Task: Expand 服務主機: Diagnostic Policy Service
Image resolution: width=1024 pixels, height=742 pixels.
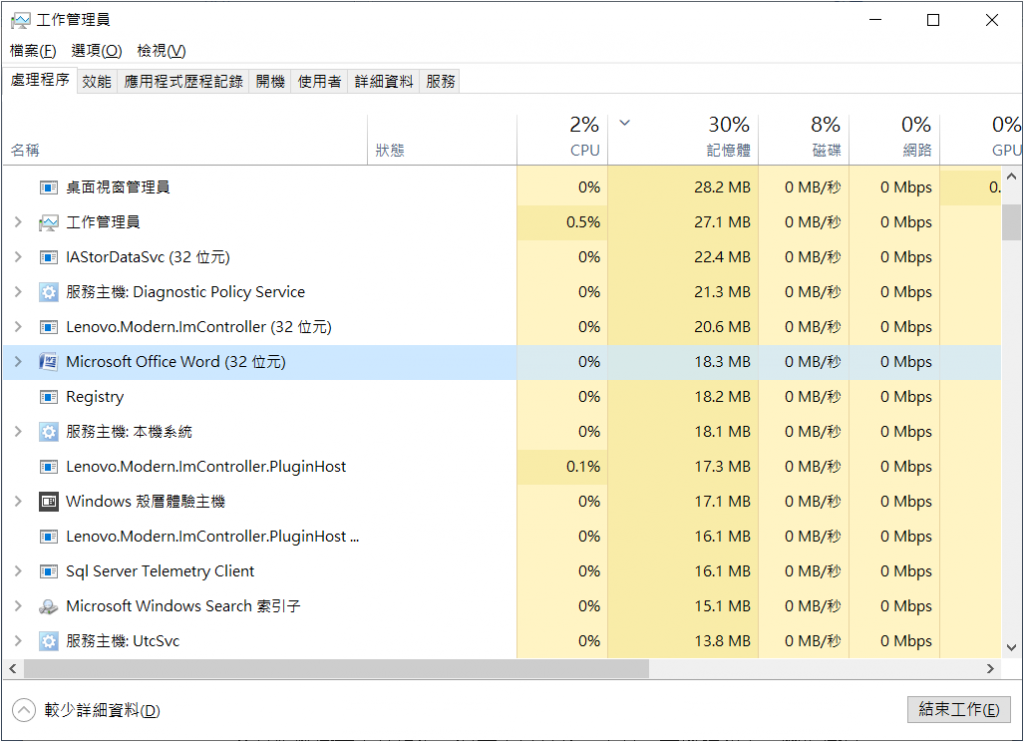Action: [x=18, y=292]
